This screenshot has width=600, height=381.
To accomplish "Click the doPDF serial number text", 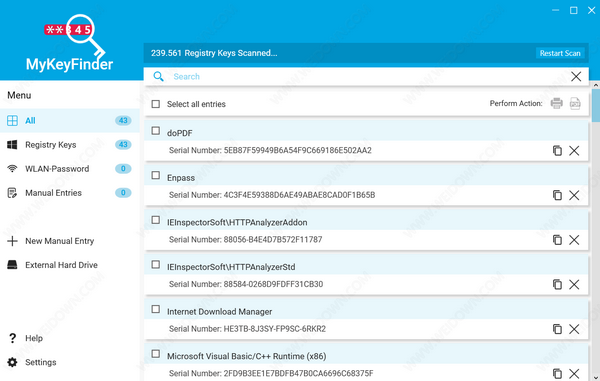I will (298, 150).
